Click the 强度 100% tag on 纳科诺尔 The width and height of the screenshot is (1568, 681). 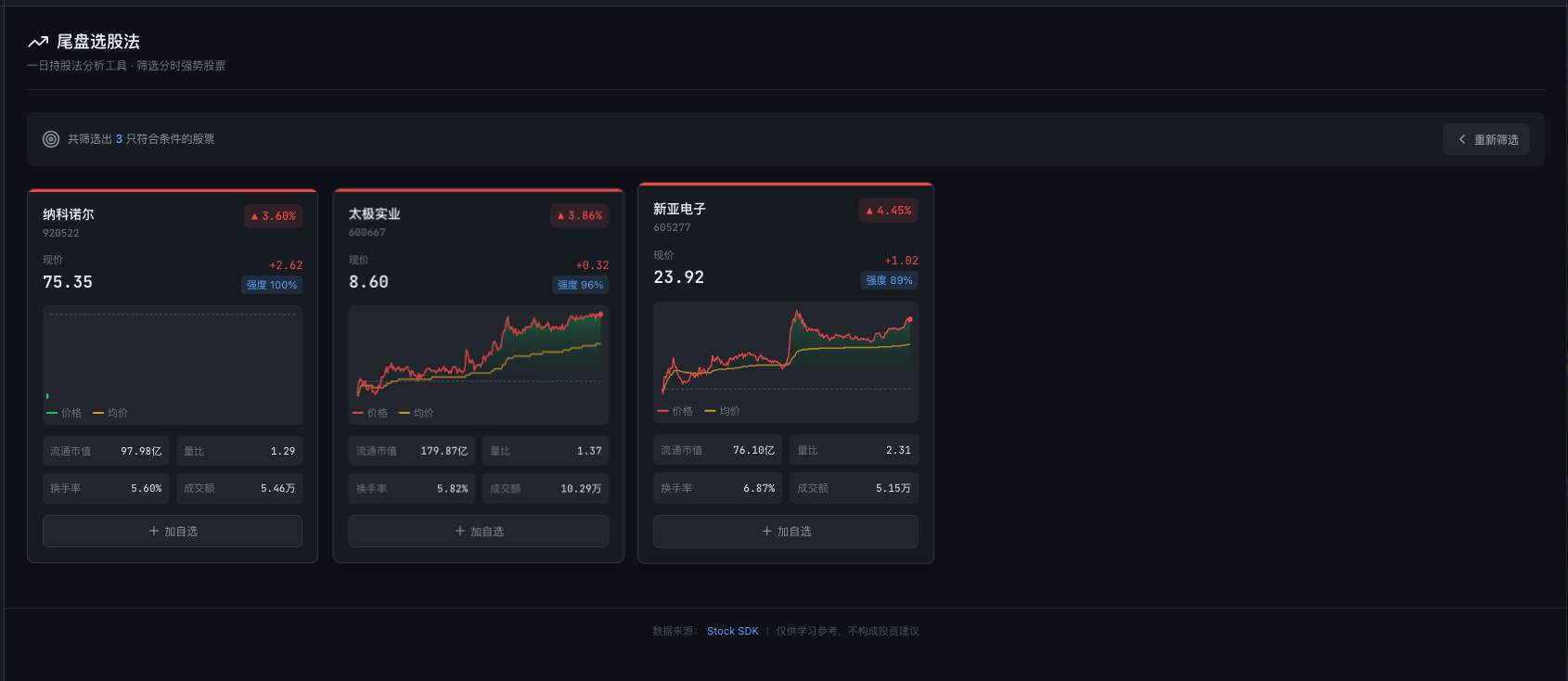[x=272, y=285]
